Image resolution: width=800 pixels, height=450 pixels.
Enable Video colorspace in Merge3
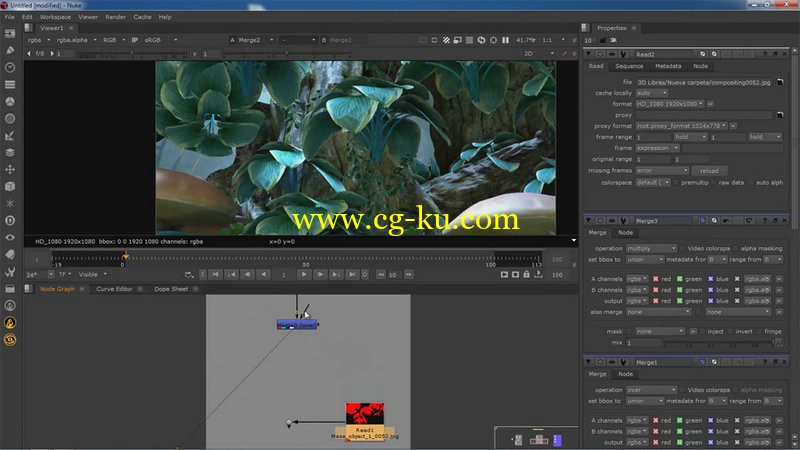point(682,248)
